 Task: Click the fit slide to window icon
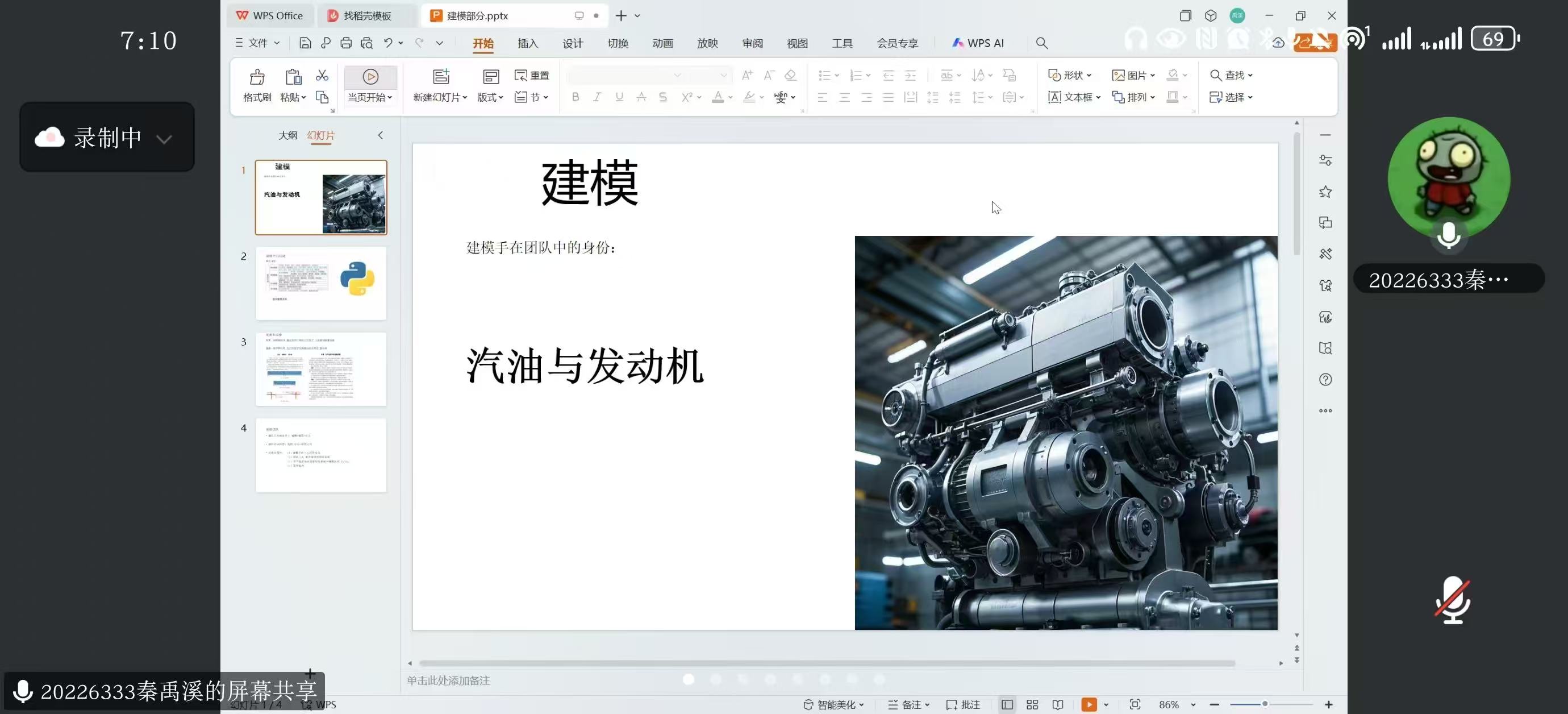[1135, 704]
